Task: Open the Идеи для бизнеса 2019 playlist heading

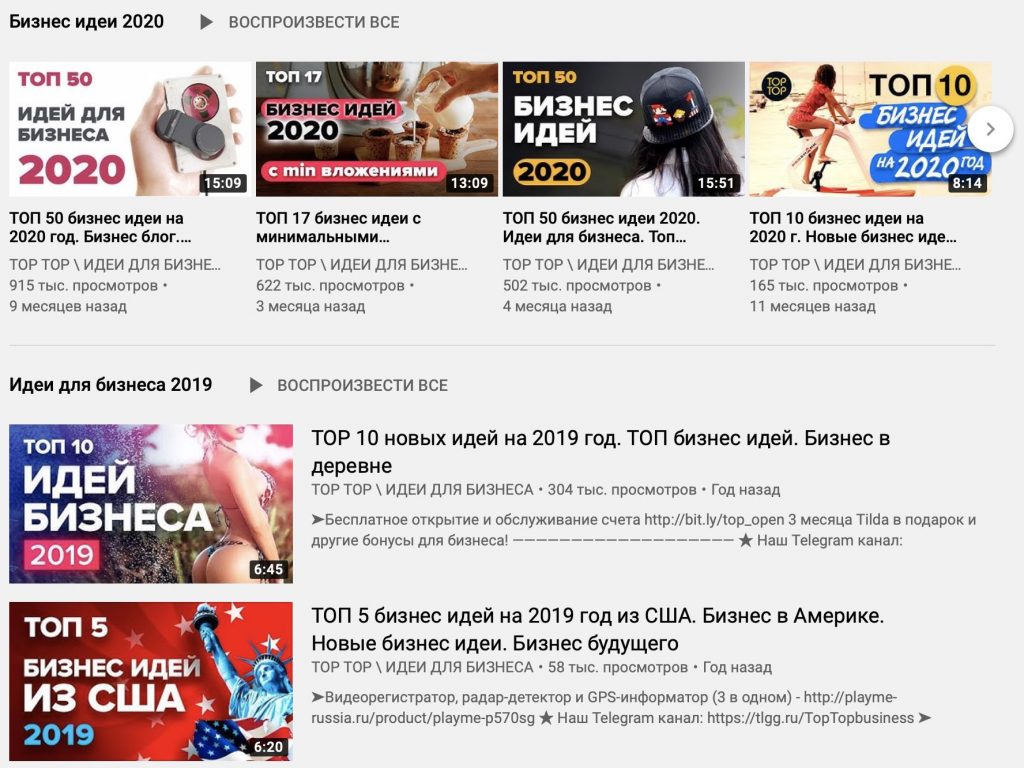Action: pos(111,385)
